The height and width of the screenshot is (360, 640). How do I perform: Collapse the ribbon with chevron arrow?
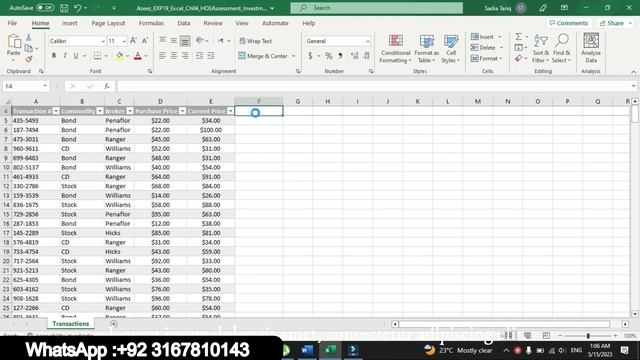(x=633, y=72)
